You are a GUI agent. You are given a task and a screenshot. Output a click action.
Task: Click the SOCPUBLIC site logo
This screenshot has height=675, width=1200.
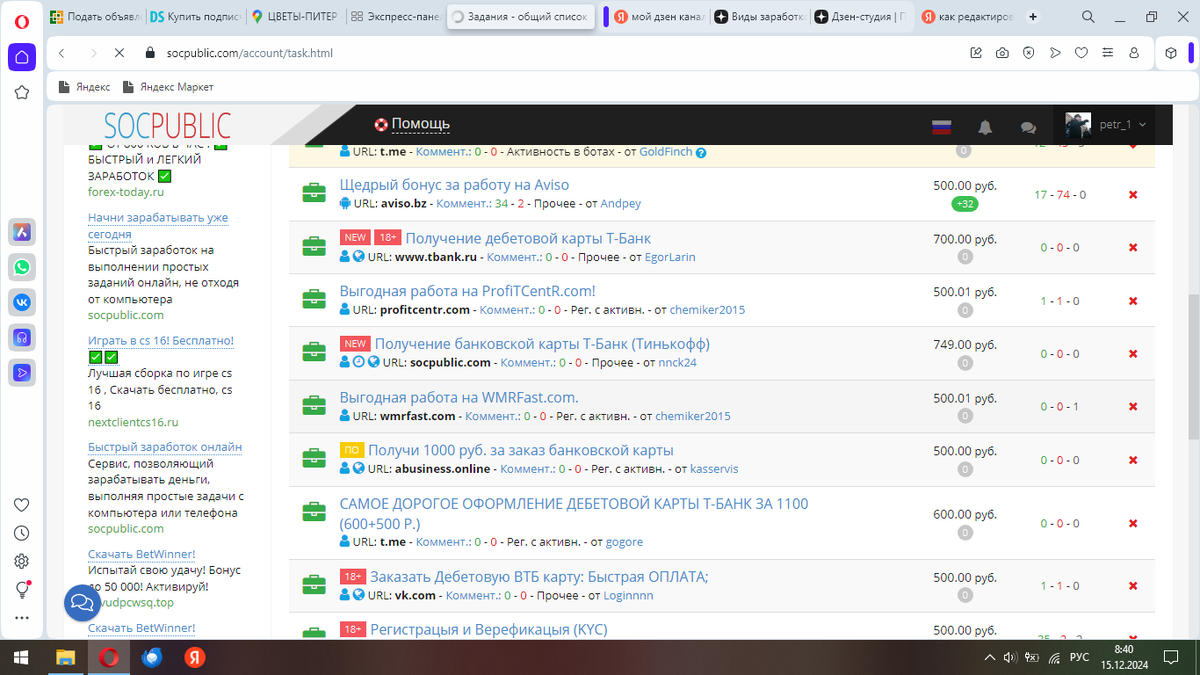pos(167,125)
